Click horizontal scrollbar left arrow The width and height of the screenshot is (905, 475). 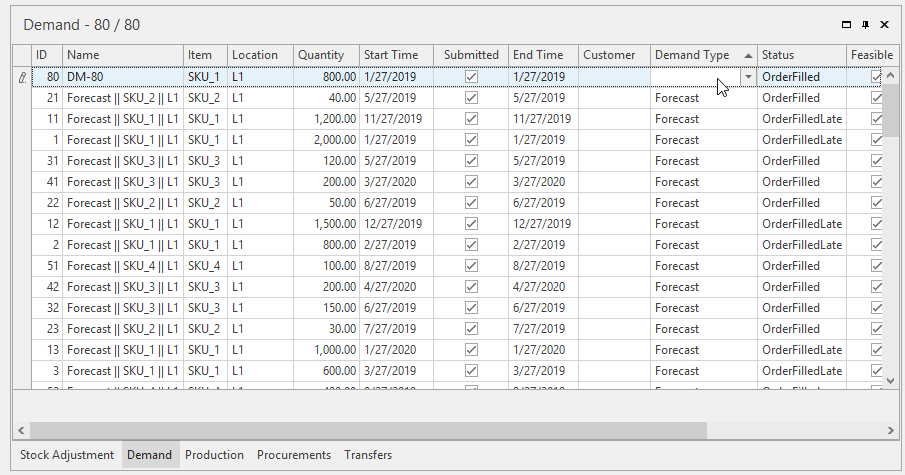pos(21,431)
